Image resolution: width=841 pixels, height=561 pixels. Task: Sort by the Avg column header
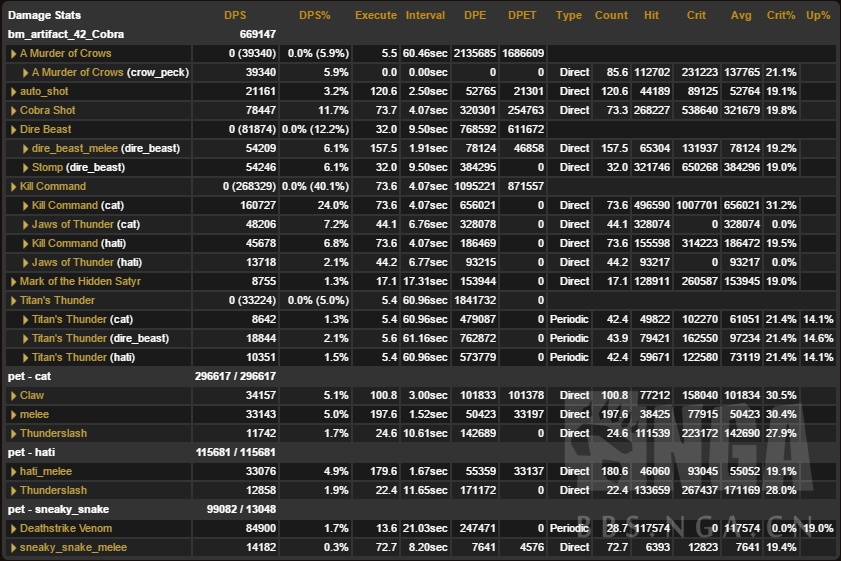[x=741, y=15]
